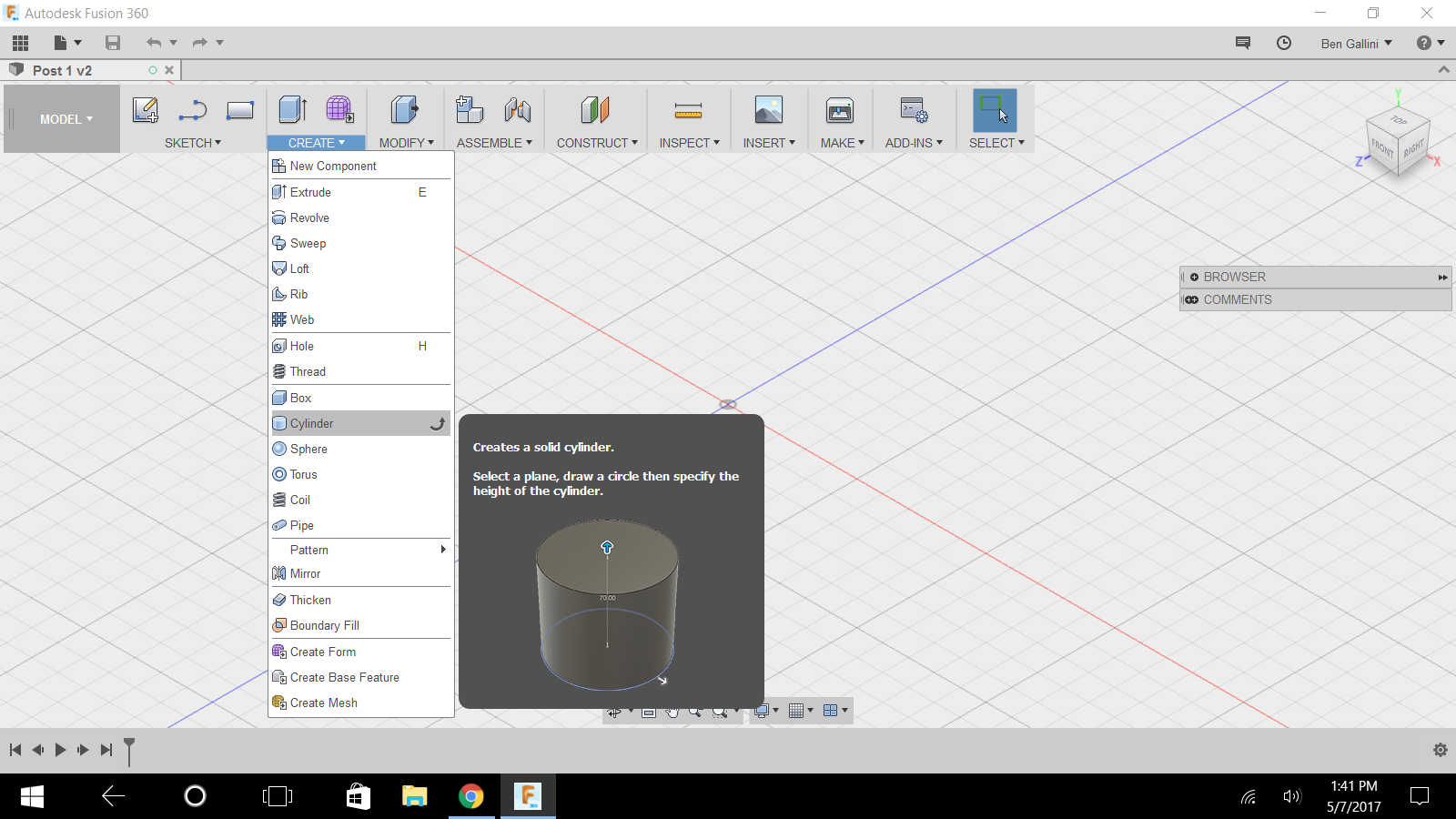Open the File menu dropdown
This screenshot has height=819, width=1456.
(x=67, y=43)
